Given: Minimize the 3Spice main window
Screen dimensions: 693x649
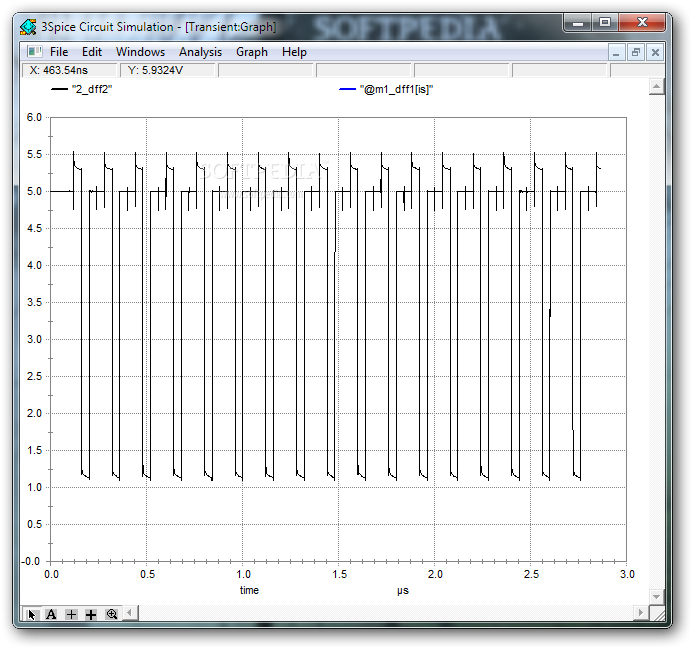Looking at the screenshot, I should [578, 23].
